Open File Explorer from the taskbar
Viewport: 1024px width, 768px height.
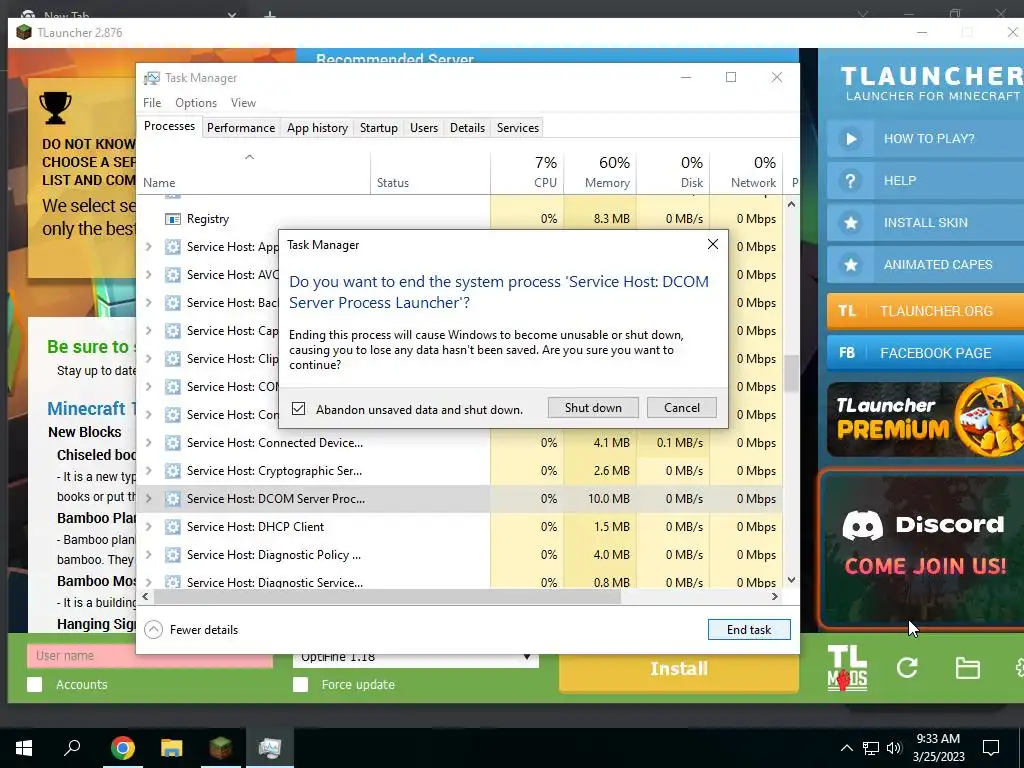coord(172,748)
